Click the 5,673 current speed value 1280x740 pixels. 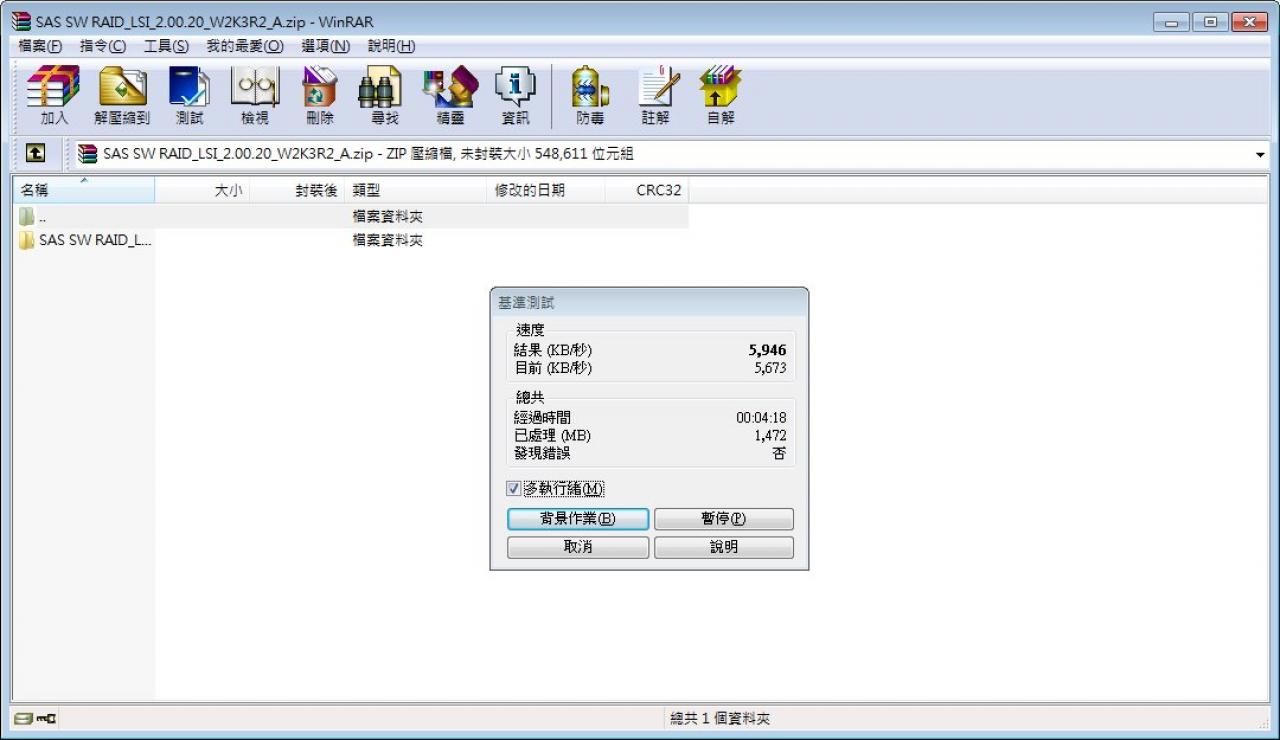coord(770,368)
